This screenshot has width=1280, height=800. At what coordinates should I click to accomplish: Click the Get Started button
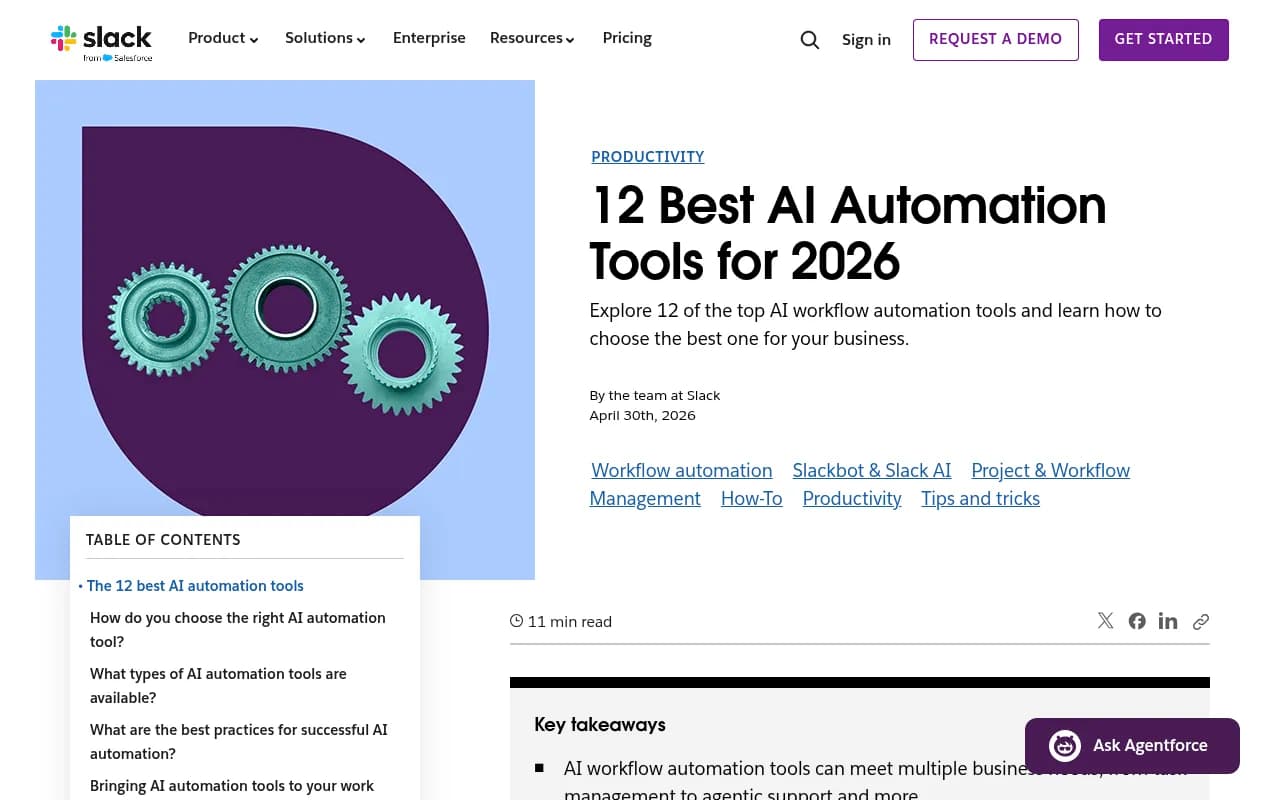tap(1163, 40)
